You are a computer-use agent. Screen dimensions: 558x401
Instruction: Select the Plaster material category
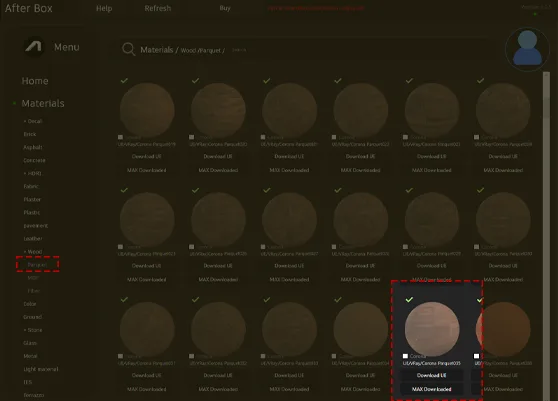coord(32,200)
